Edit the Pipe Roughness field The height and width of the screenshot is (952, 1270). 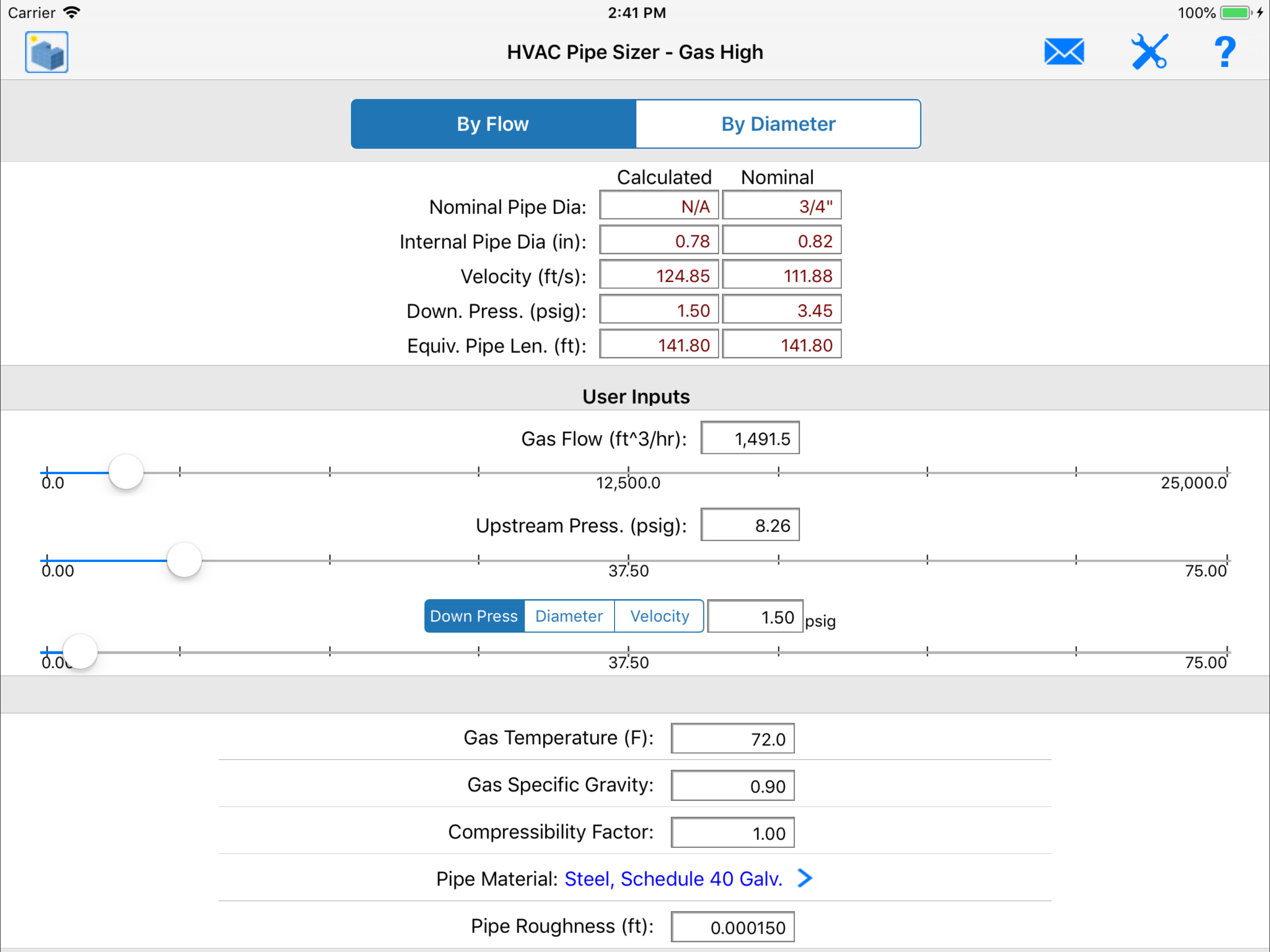click(732, 927)
